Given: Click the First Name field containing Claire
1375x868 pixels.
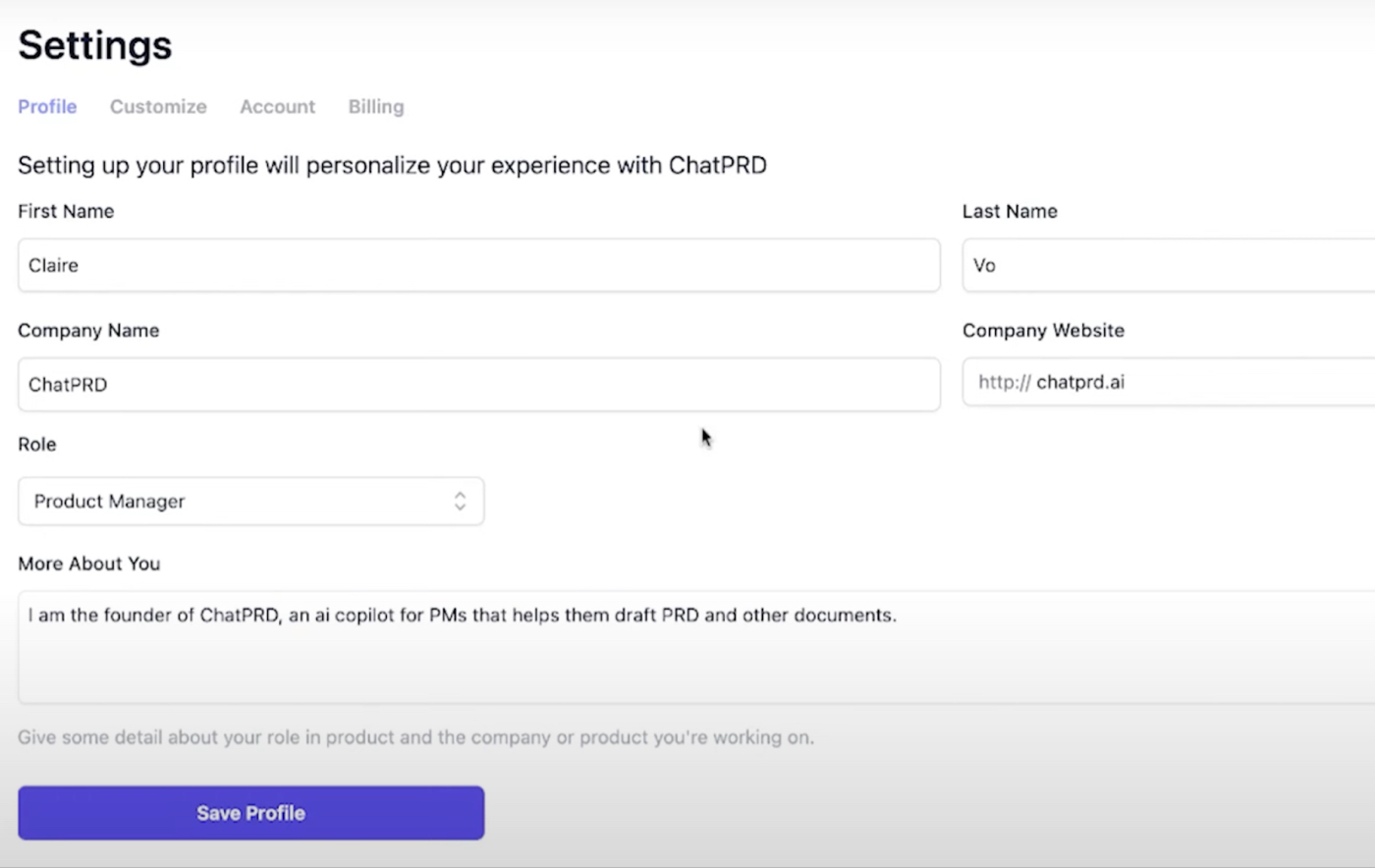Looking at the screenshot, I should click(x=478, y=265).
